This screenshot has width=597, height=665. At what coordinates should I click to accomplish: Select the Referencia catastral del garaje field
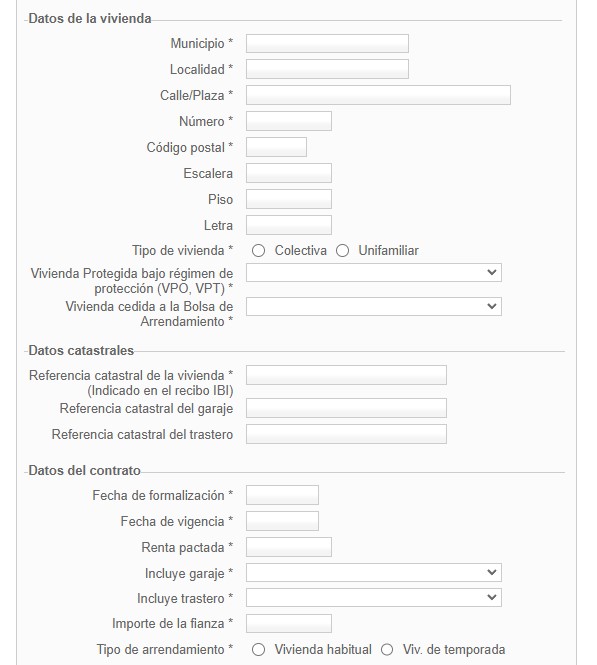coord(346,408)
